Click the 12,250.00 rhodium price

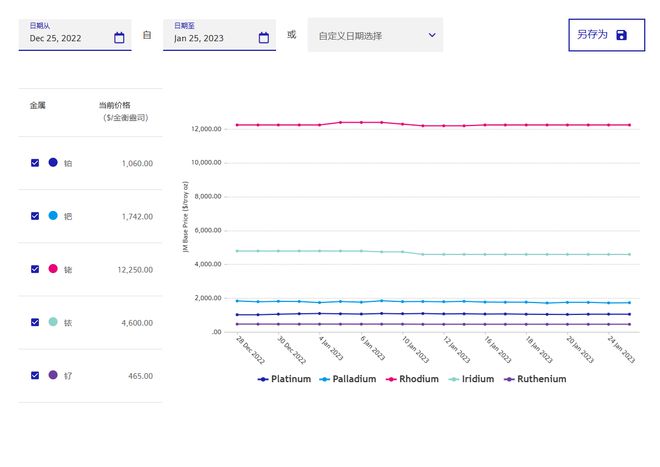135,270
